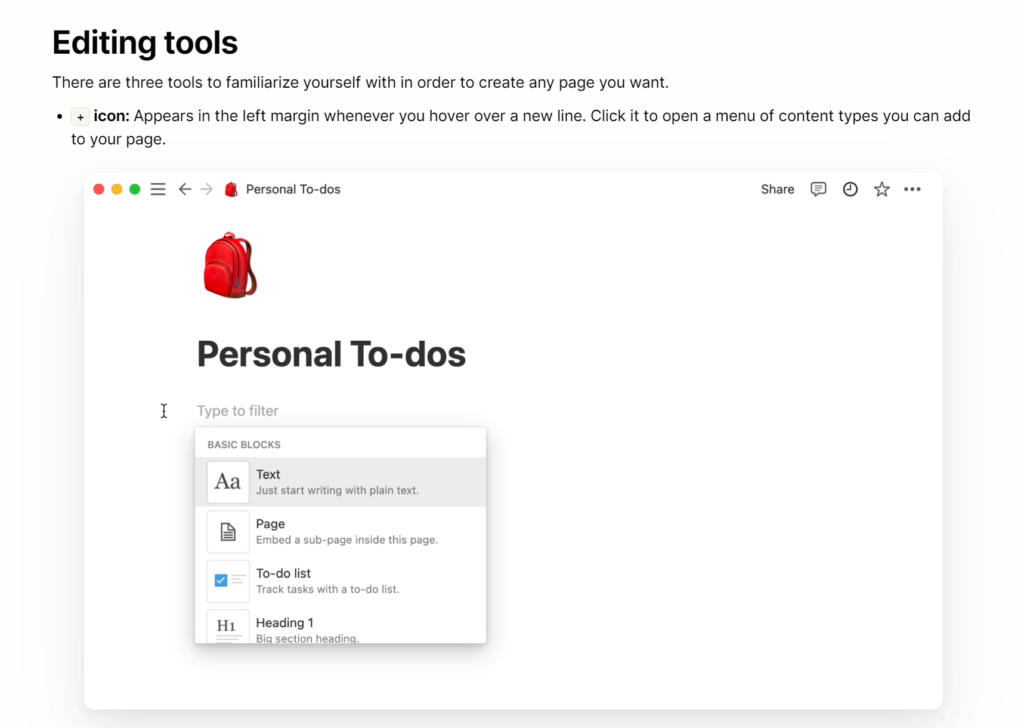Click the plus icon in bullet text
This screenshot has height=728, width=1024.
point(81,116)
